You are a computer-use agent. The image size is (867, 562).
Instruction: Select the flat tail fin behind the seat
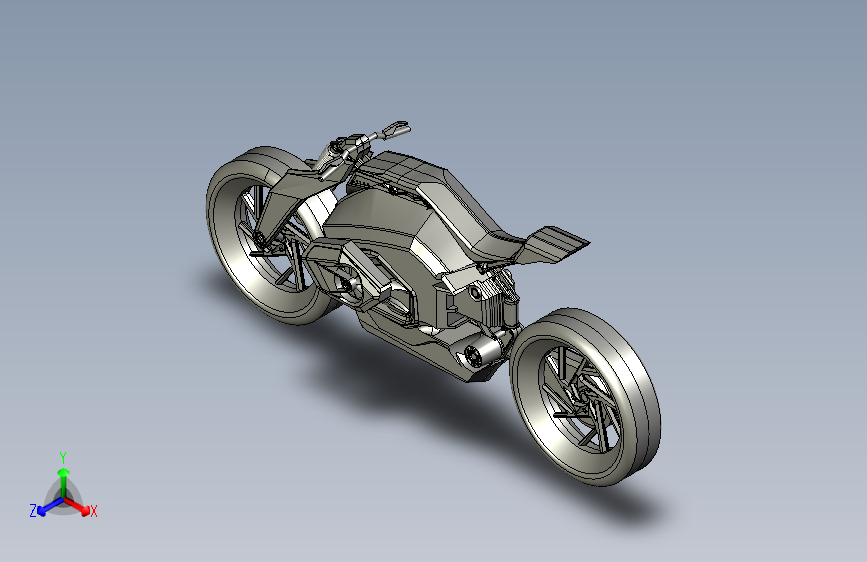point(553,244)
